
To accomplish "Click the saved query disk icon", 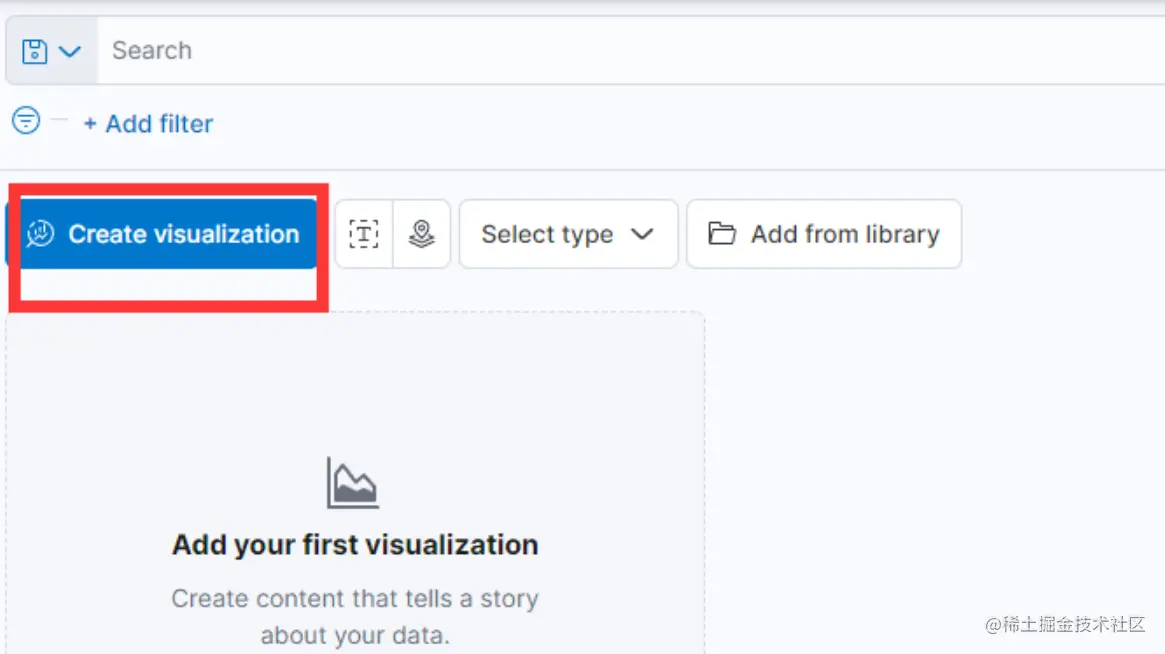I will pyautogui.click(x=34, y=51).
